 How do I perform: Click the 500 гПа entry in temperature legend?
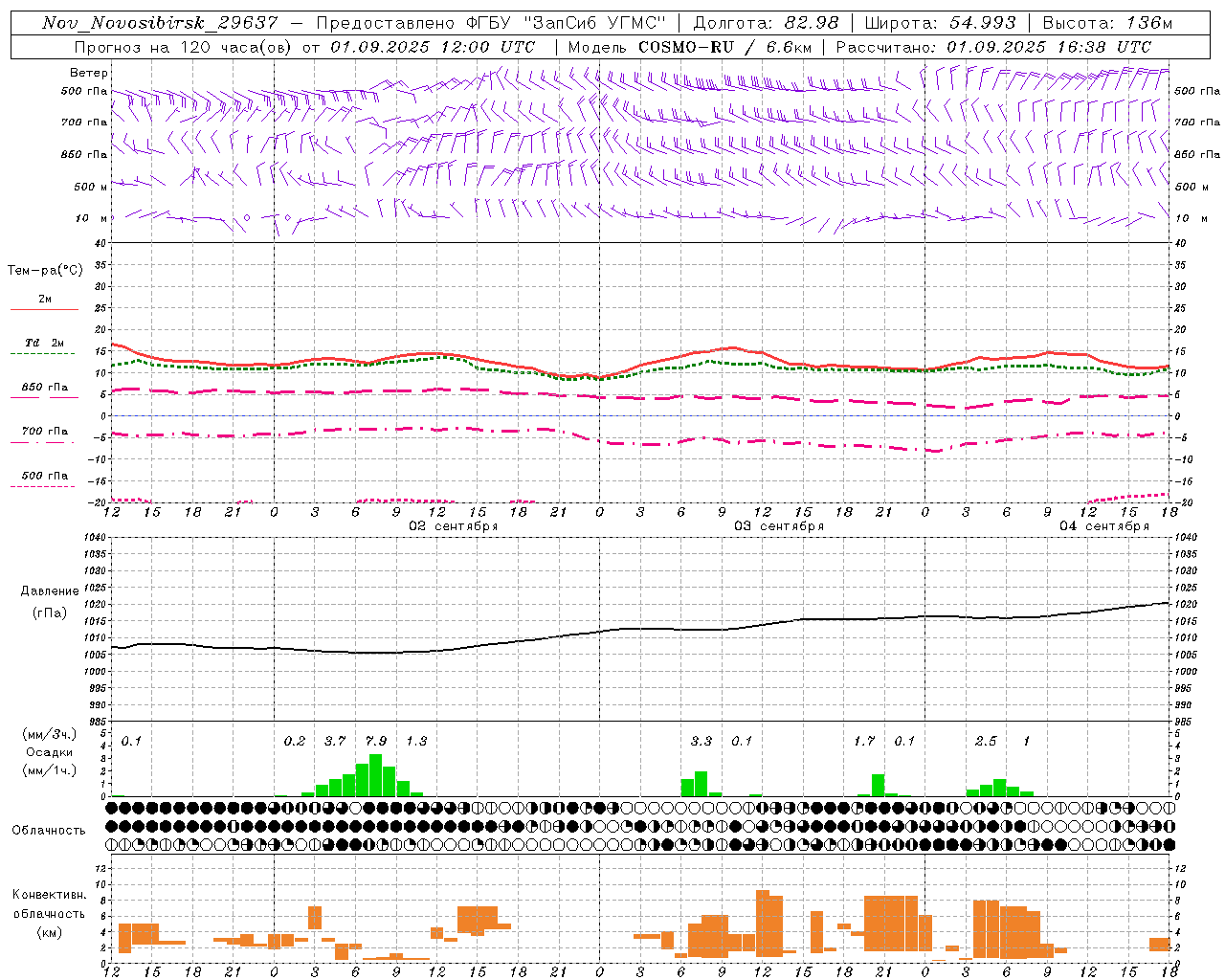click(x=45, y=476)
